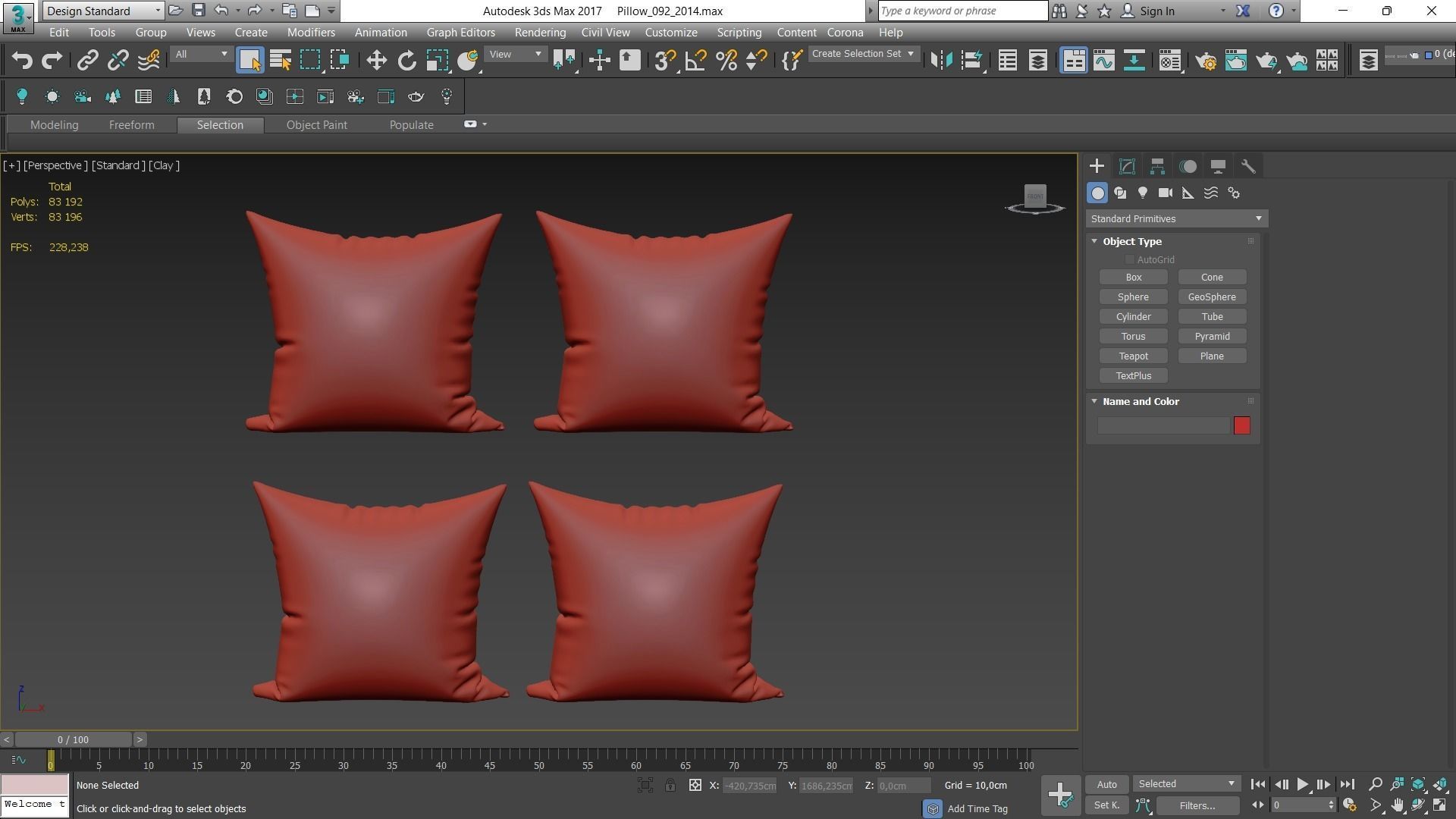
Task: Open the Align tool
Action: pos(972,61)
